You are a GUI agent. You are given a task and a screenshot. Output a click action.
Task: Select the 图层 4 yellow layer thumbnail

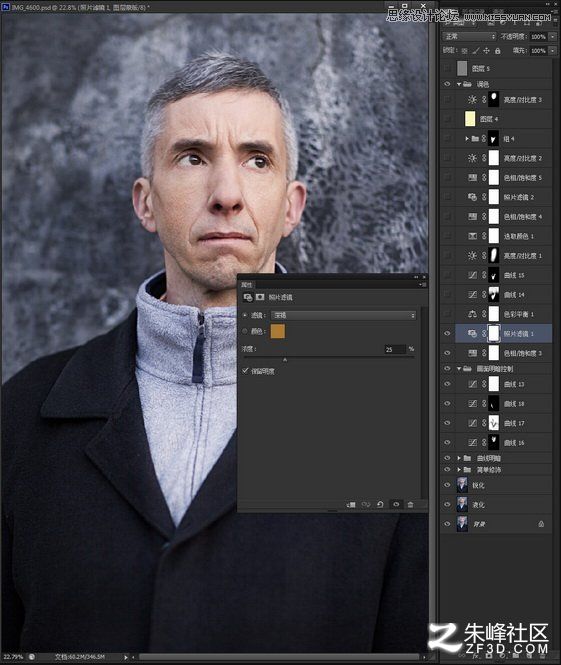coord(470,119)
